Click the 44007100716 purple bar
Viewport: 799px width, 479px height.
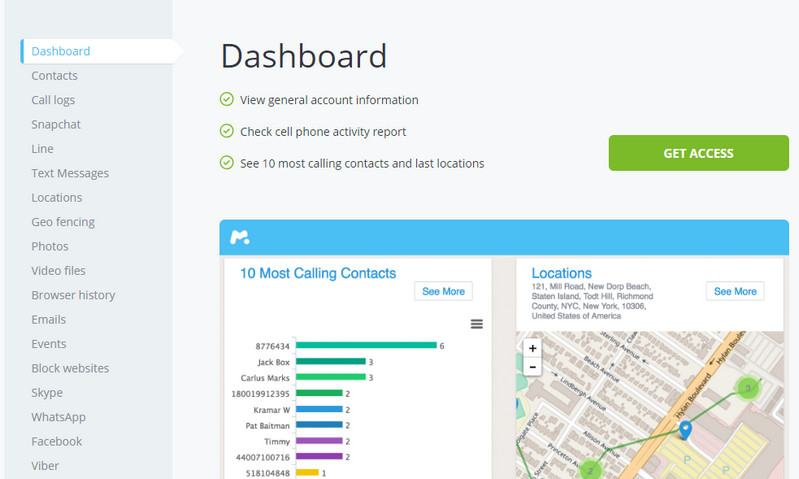click(x=319, y=457)
